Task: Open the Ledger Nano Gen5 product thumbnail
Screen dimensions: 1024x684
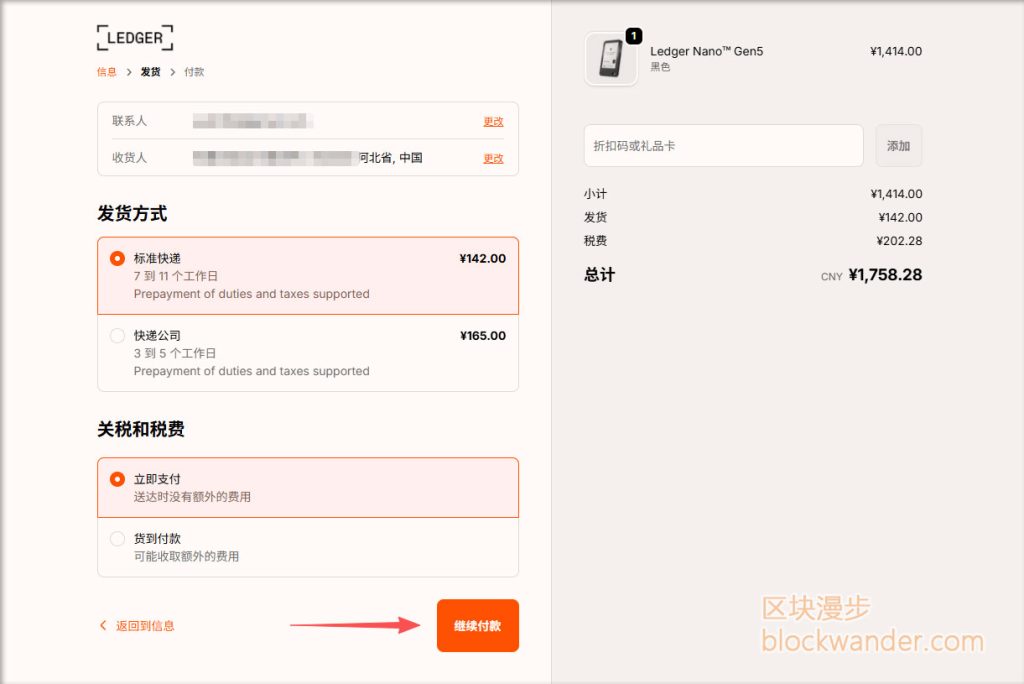Action: [x=611, y=59]
